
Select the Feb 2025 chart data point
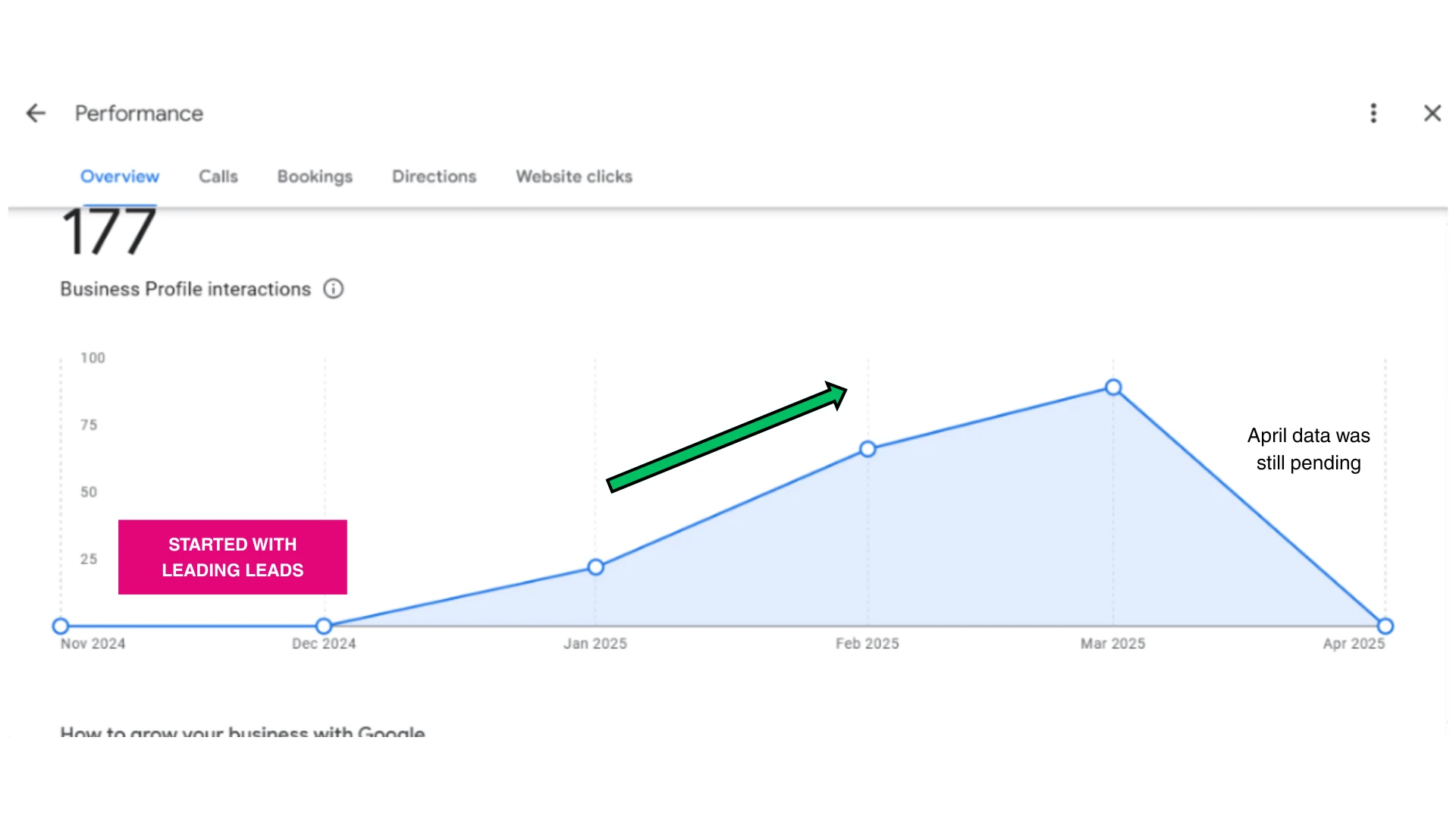pyautogui.click(x=868, y=450)
